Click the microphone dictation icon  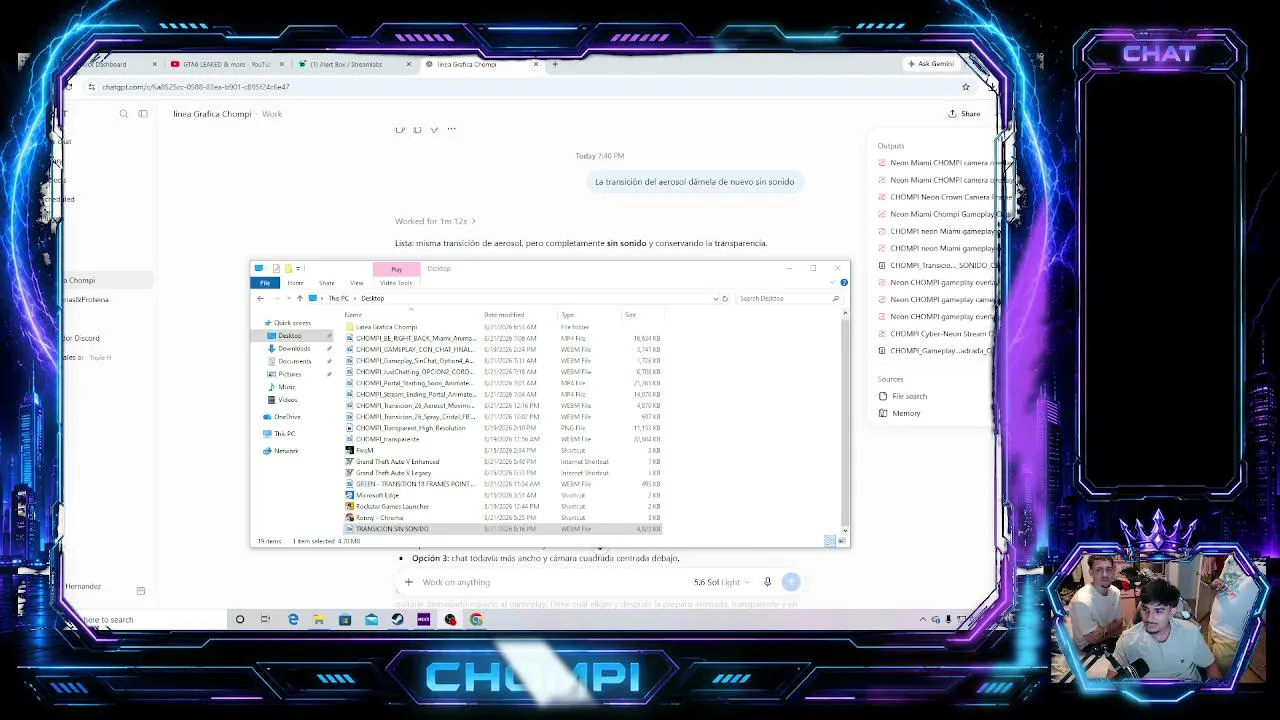[x=768, y=582]
